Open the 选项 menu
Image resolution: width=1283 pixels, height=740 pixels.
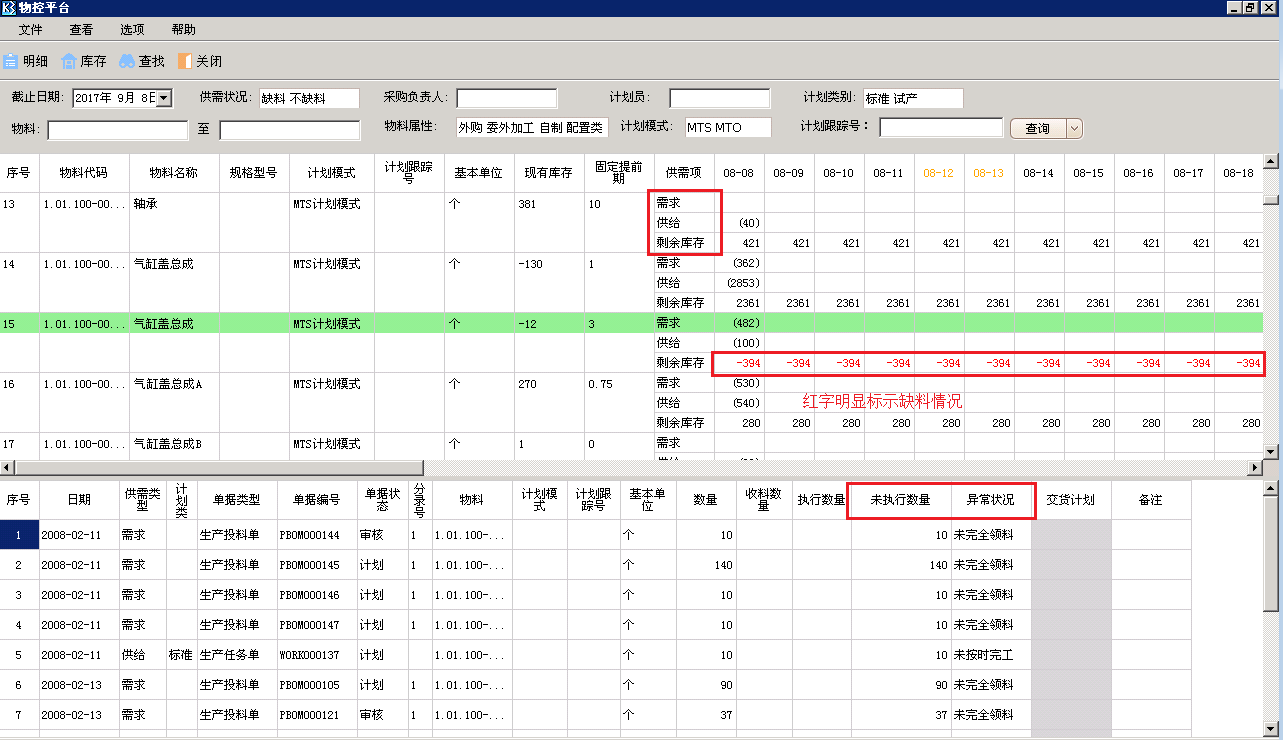[x=132, y=30]
